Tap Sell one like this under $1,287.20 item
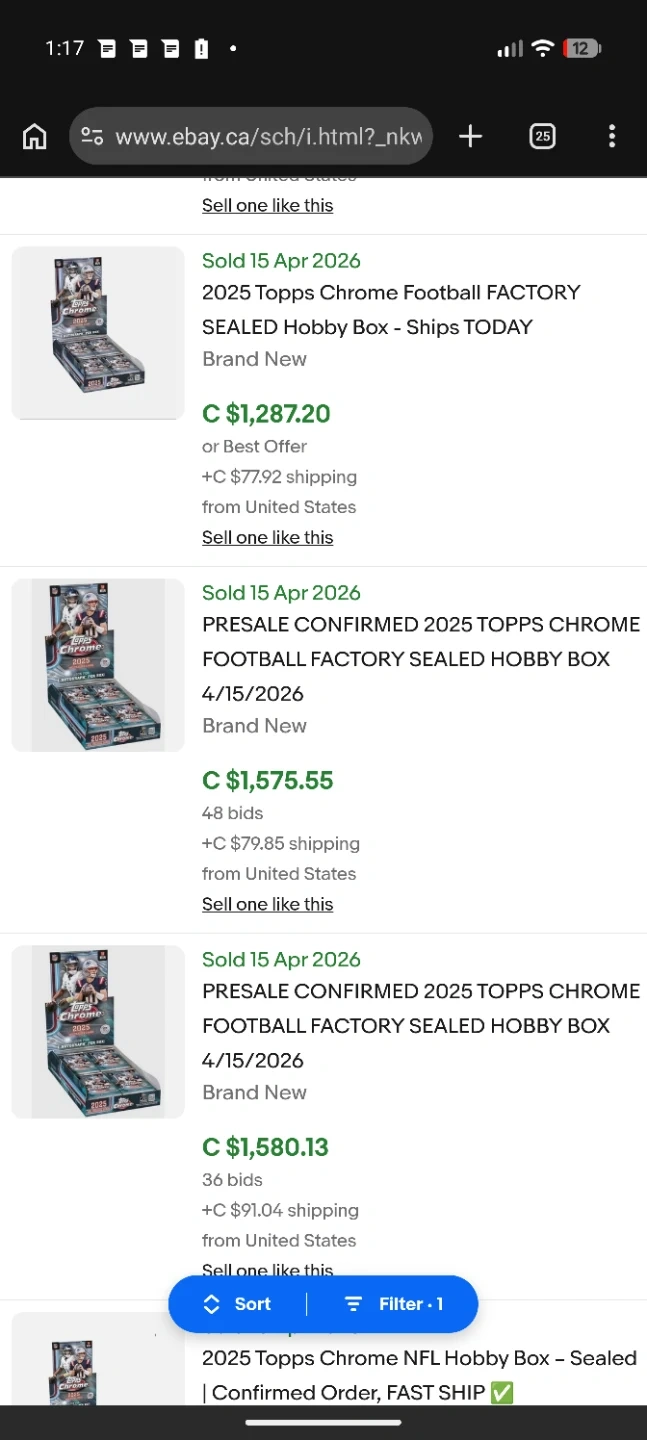Viewport: 647px width, 1440px height. [267, 537]
